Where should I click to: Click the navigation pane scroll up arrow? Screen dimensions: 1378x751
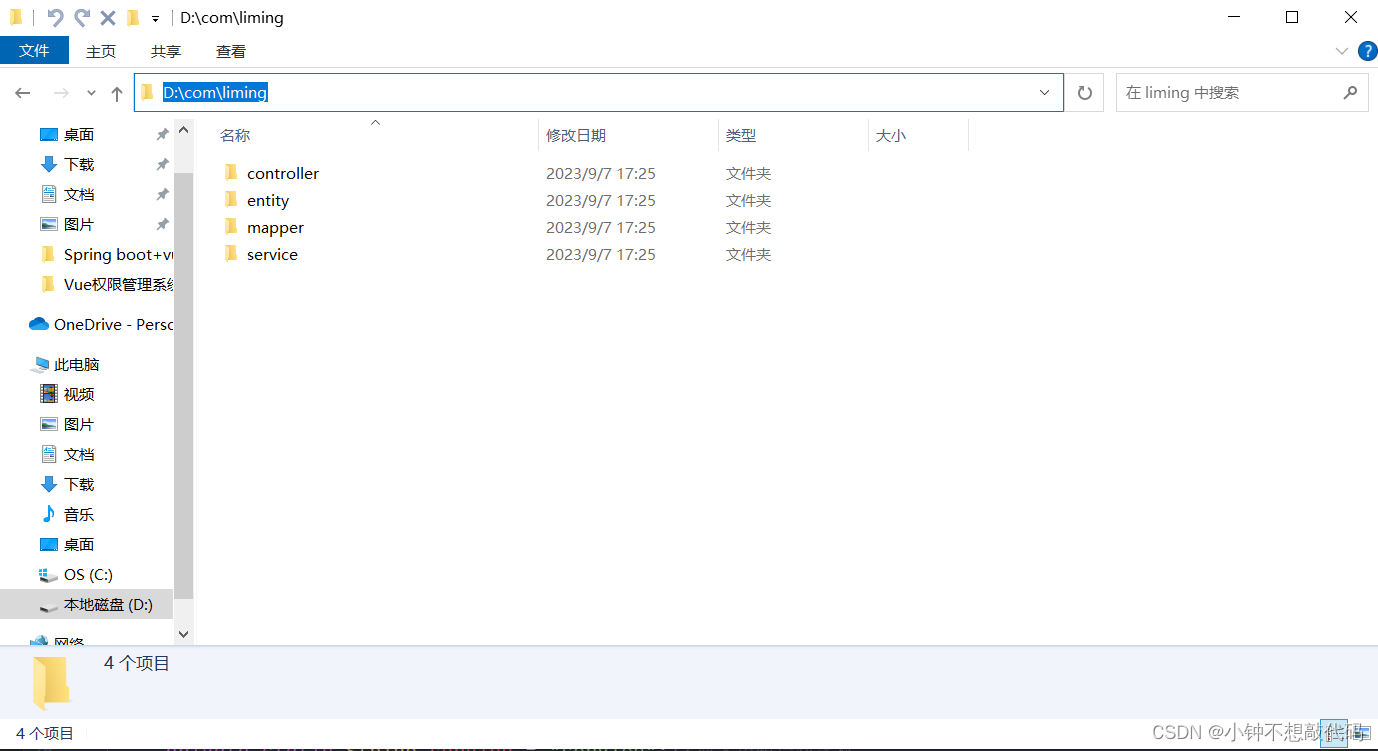[x=183, y=130]
